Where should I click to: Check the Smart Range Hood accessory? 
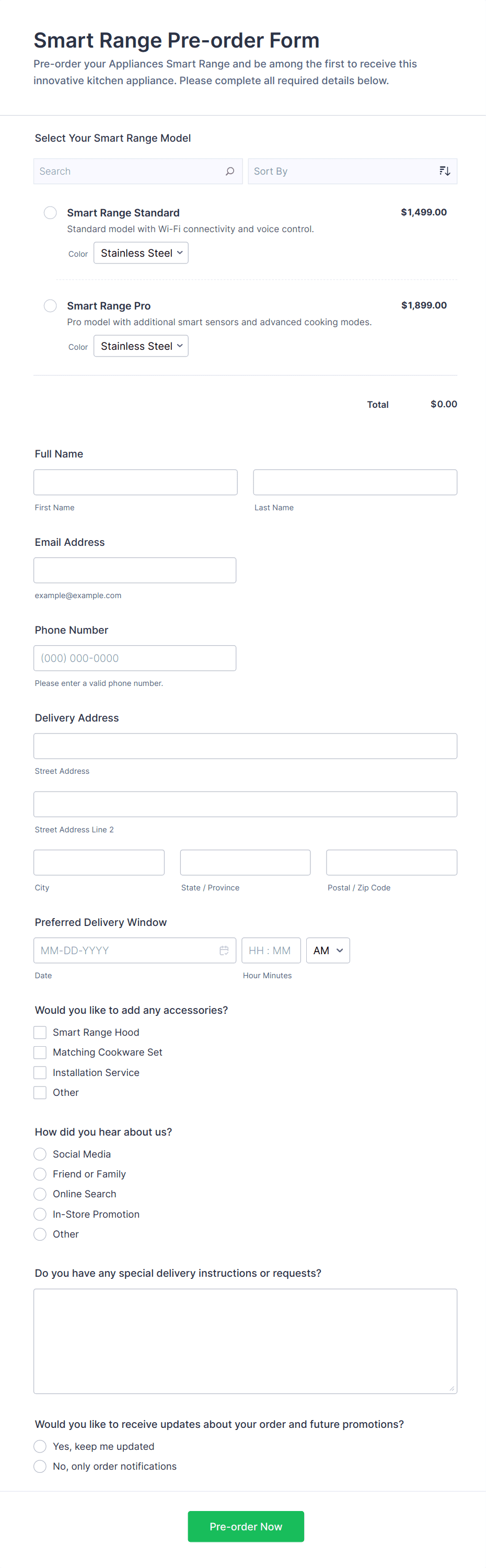[40, 1032]
